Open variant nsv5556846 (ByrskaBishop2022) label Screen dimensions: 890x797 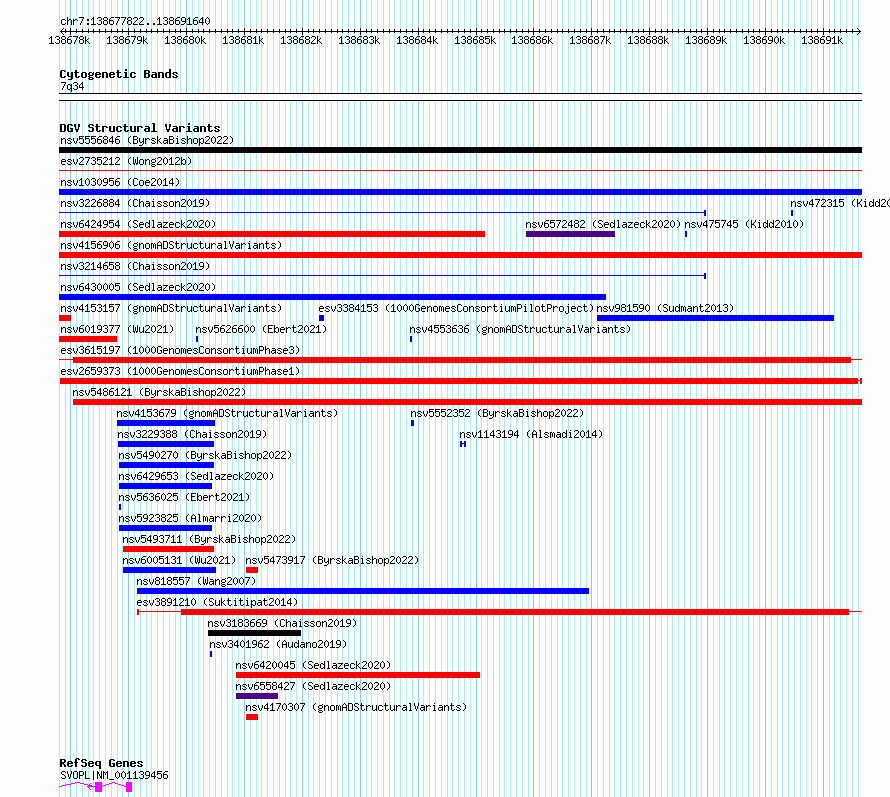(147, 140)
